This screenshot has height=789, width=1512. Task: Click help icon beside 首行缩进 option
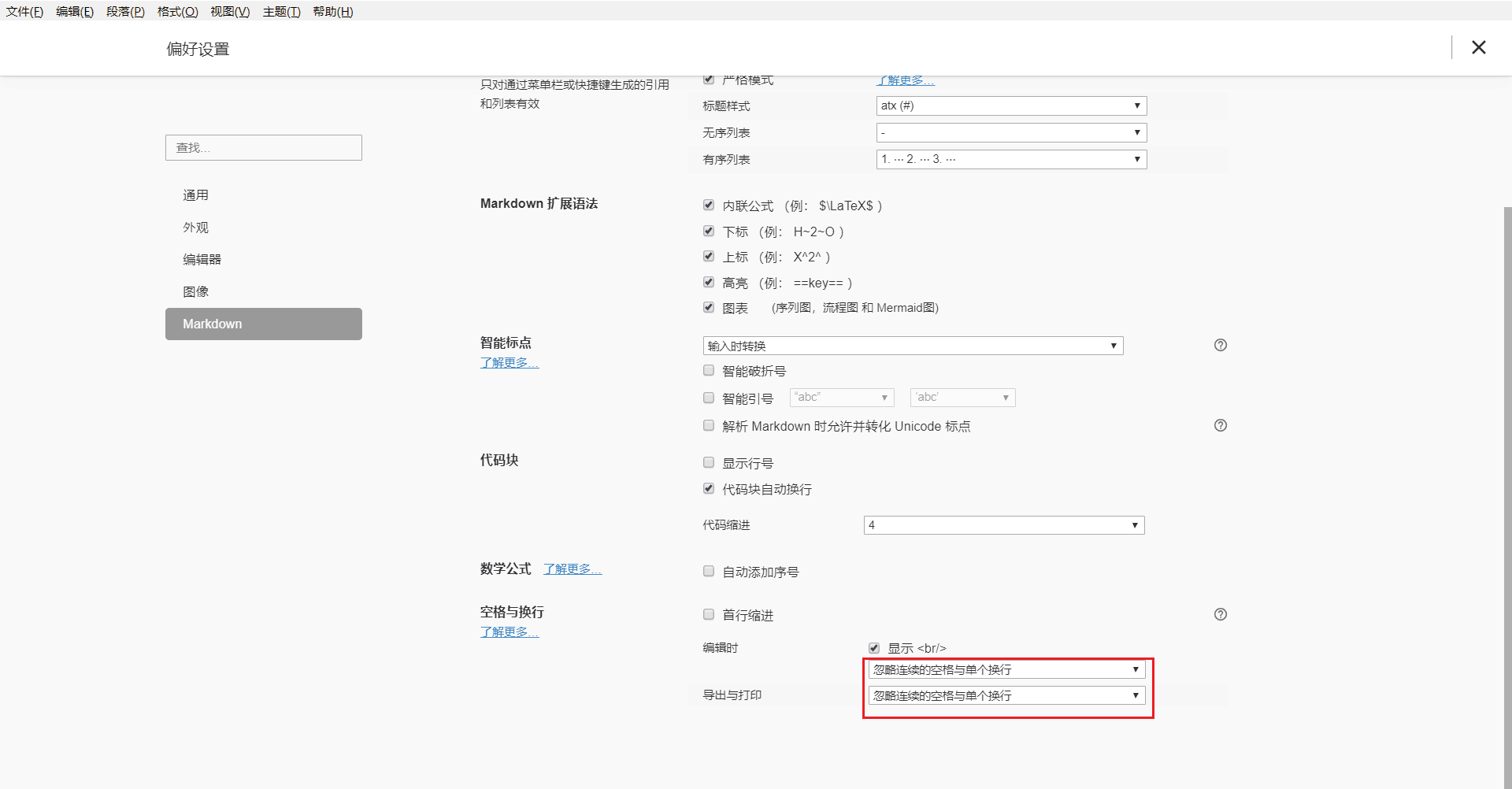pos(1220,614)
